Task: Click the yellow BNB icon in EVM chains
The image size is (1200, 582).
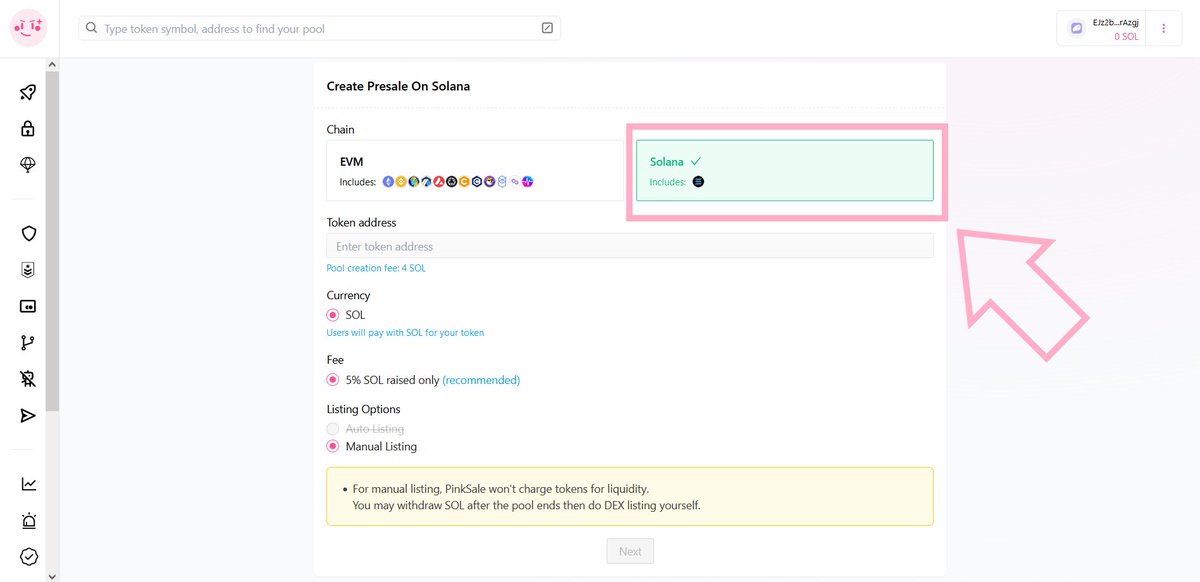Action: click(401, 182)
